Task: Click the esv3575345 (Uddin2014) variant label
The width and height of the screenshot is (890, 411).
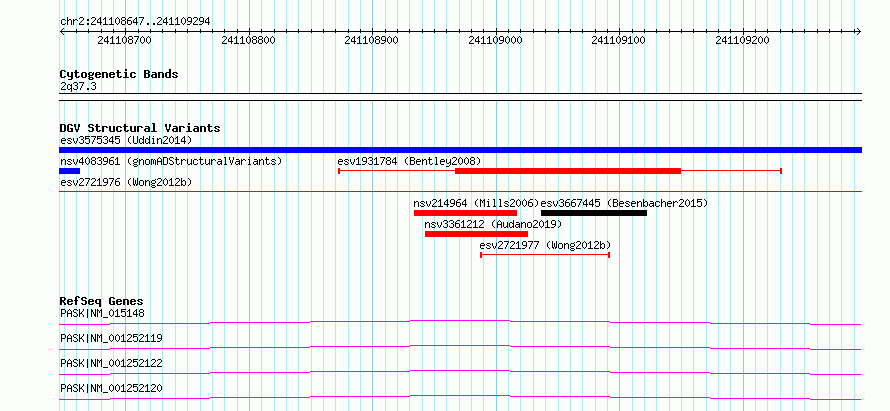Action: 126,140
